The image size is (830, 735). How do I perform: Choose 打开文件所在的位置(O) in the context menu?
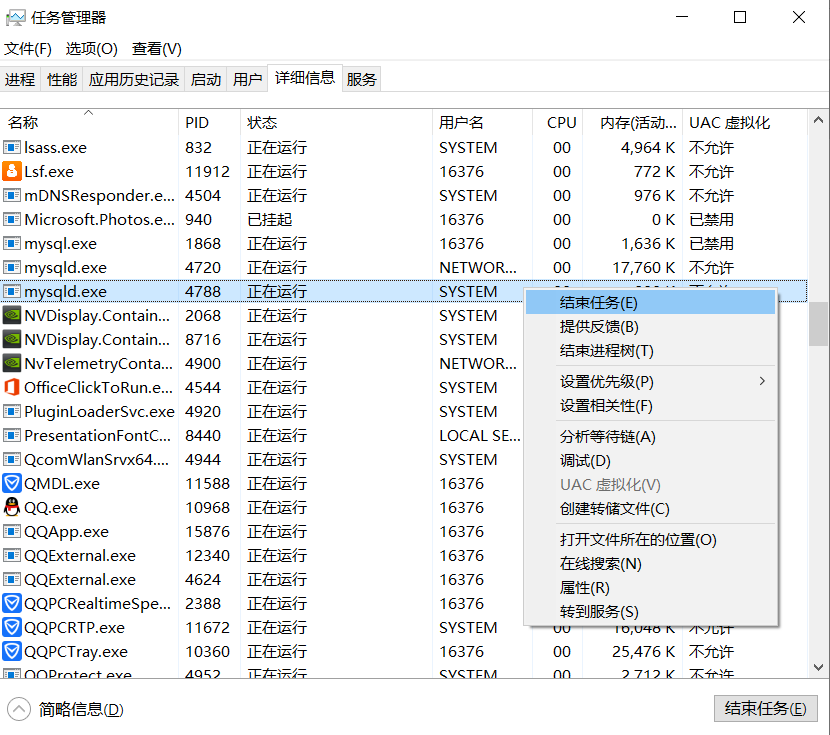tap(651, 540)
